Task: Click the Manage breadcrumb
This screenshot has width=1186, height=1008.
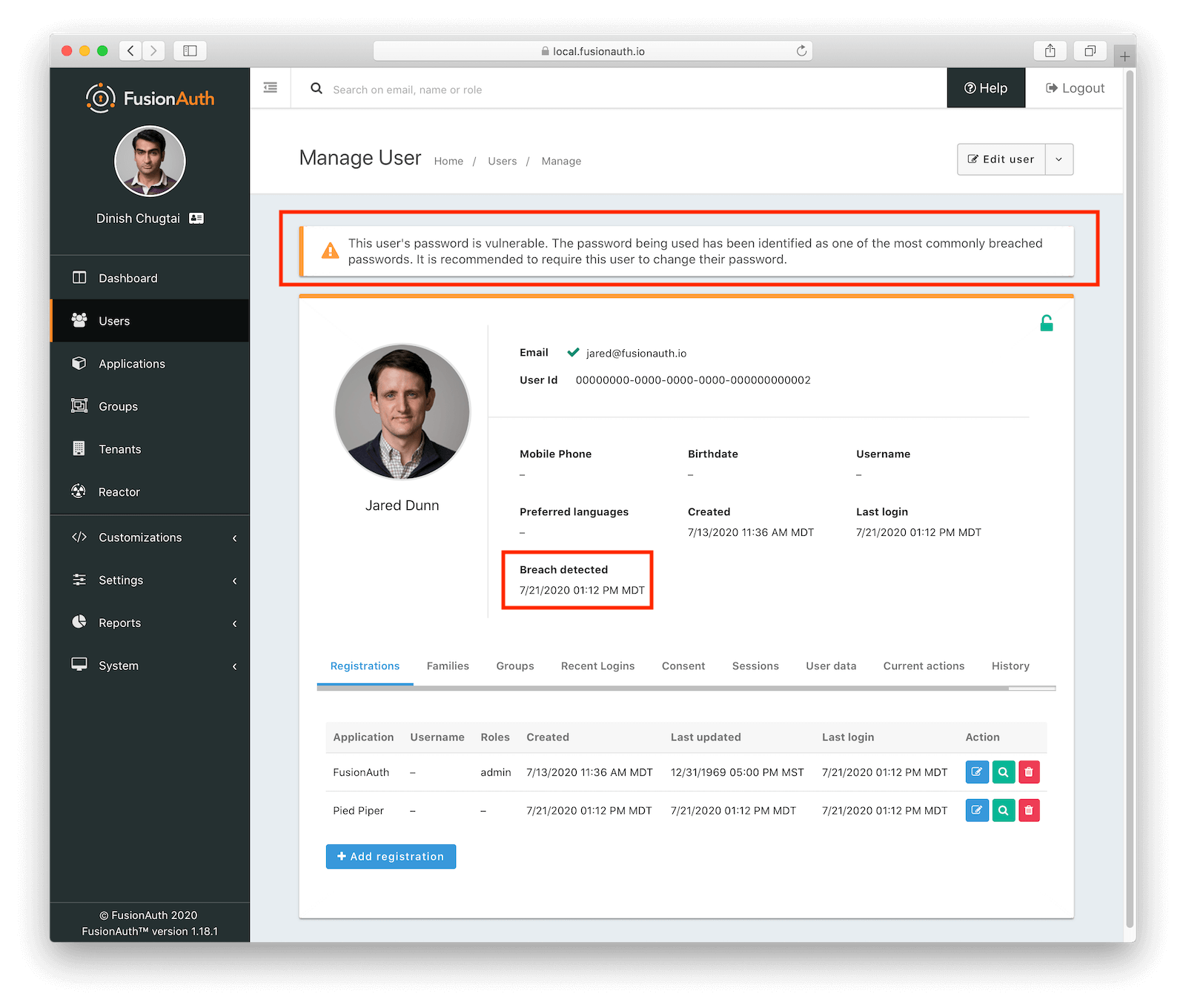Action: [x=561, y=161]
